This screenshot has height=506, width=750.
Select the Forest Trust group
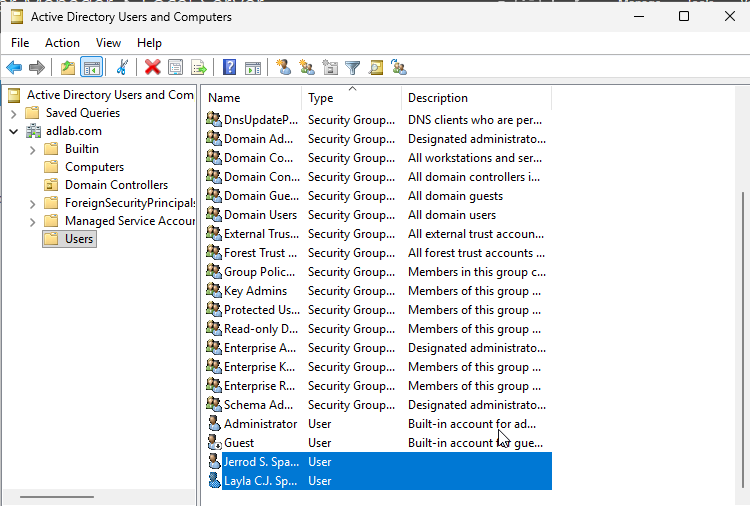[x=378, y=253]
